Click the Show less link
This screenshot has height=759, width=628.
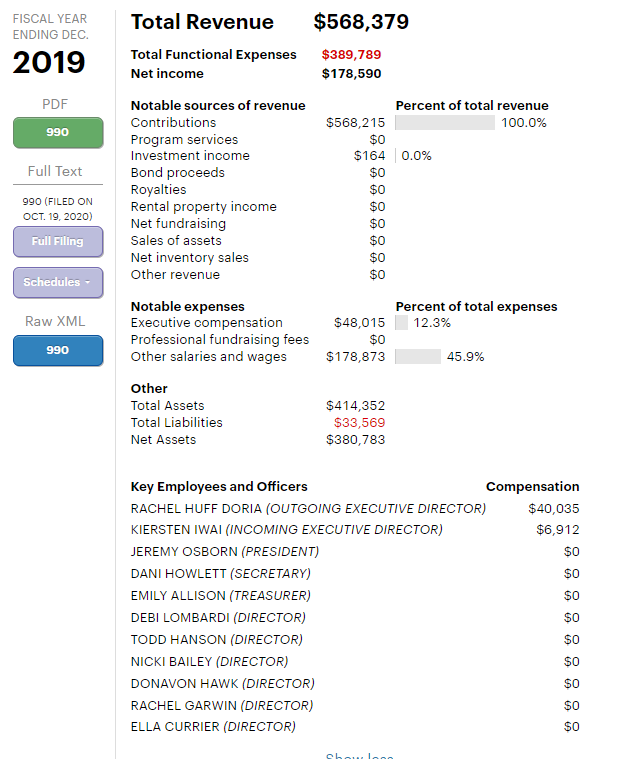click(x=359, y=755)
